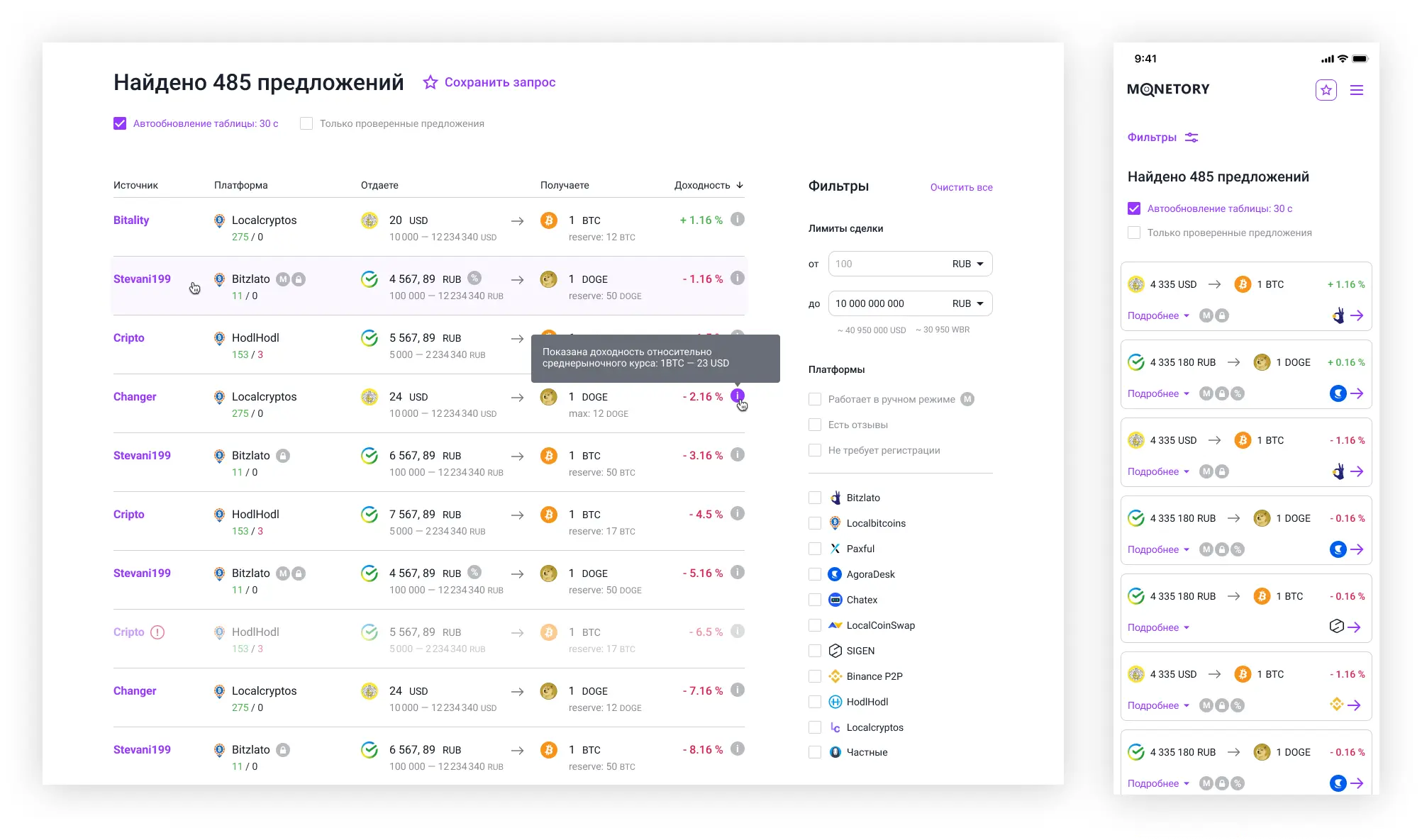Viewport: 1422px width, 840px height.
Task: Click the purple info icon in -2.16% row
Action: point(738,396)
